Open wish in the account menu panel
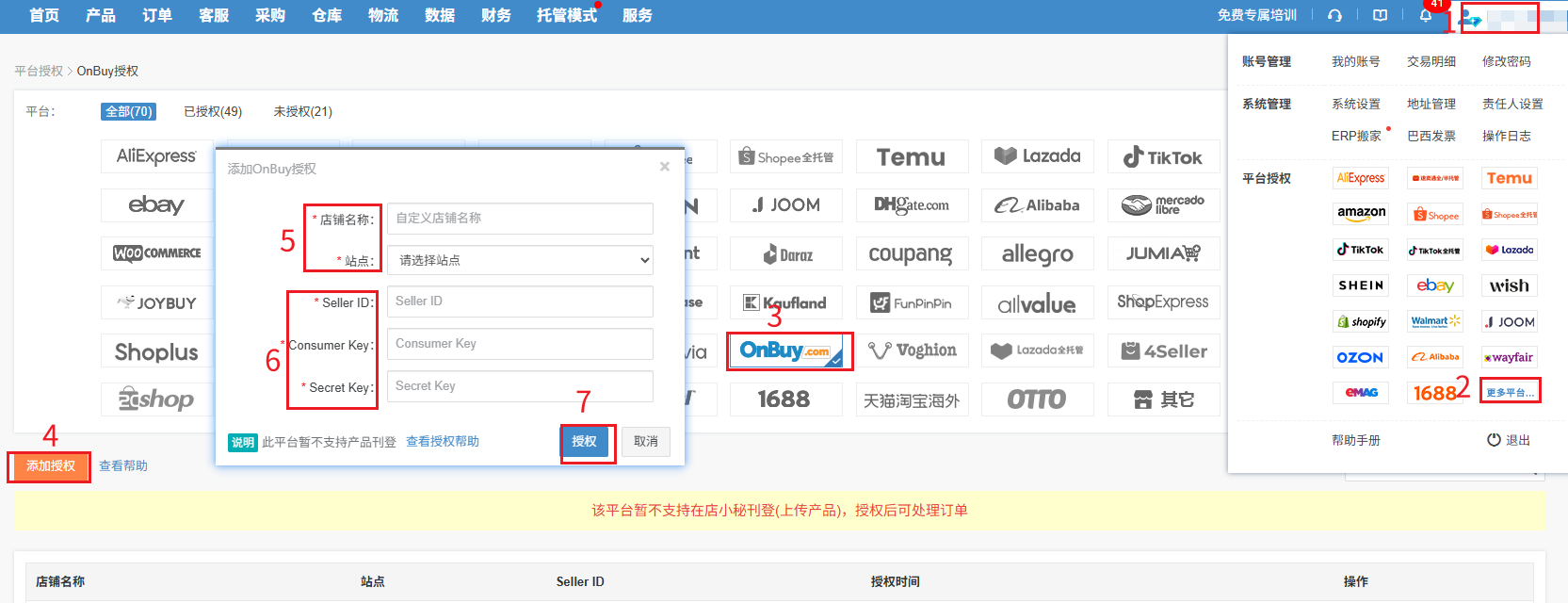Viewport: 1568px width, 603px height. [1510, 285]
